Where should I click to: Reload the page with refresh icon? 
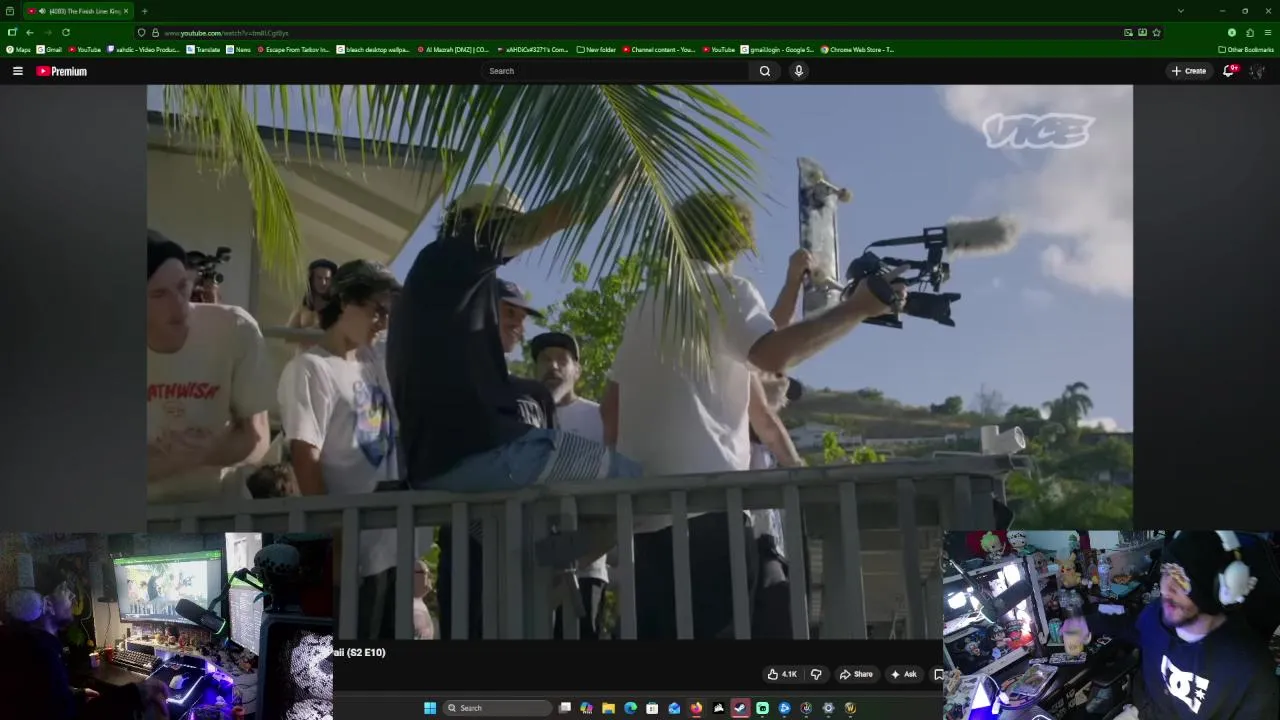click(66, 32)
